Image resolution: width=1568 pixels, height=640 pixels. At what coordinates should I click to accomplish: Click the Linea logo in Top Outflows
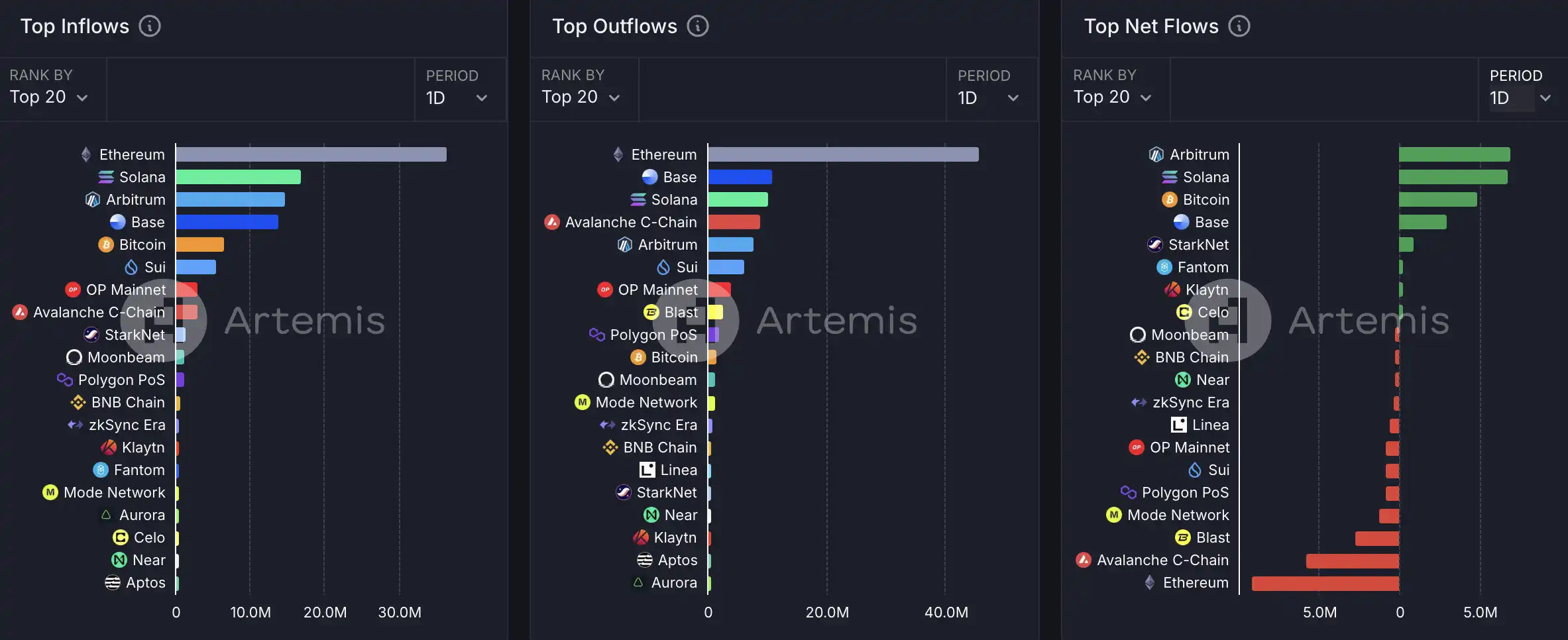click(647, 470)
